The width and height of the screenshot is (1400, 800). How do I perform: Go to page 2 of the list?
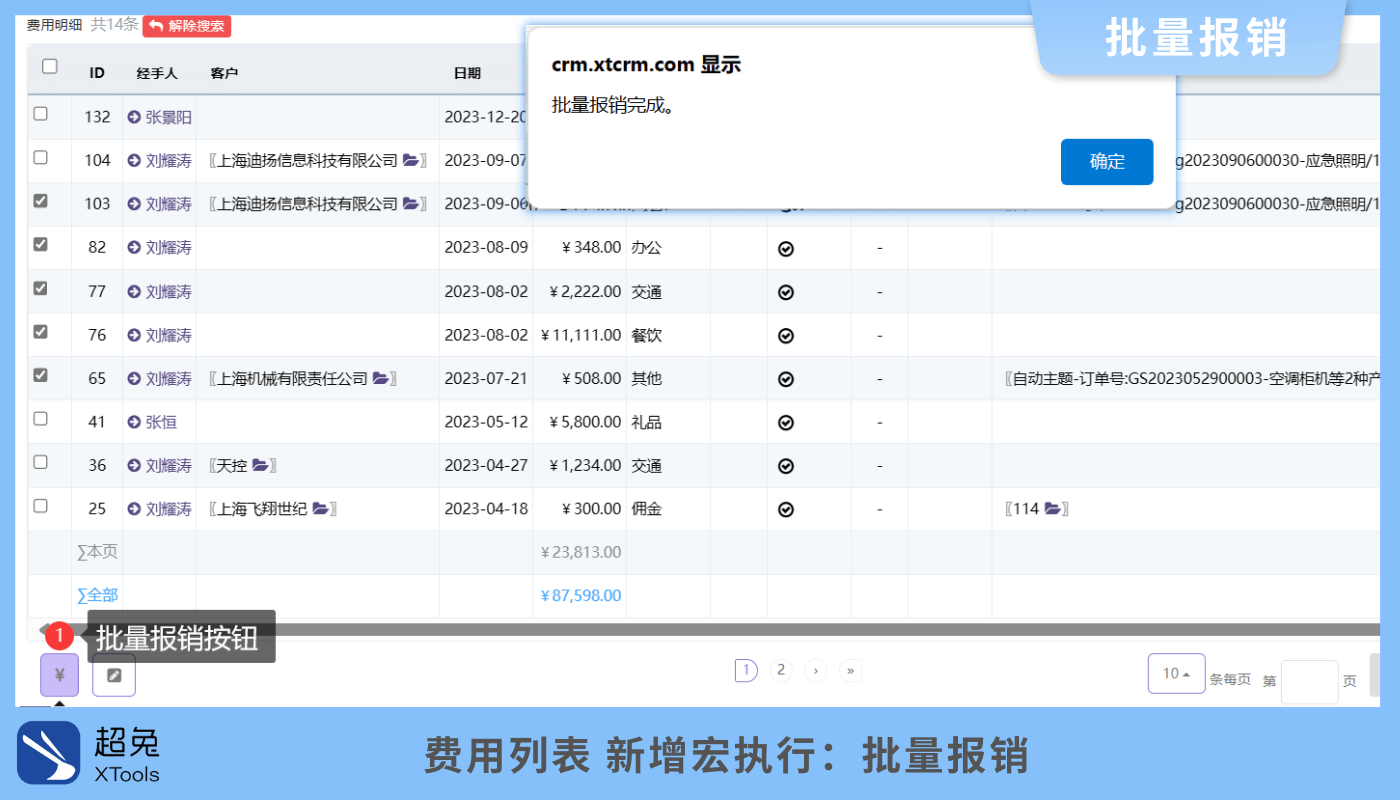click(781, 670)
